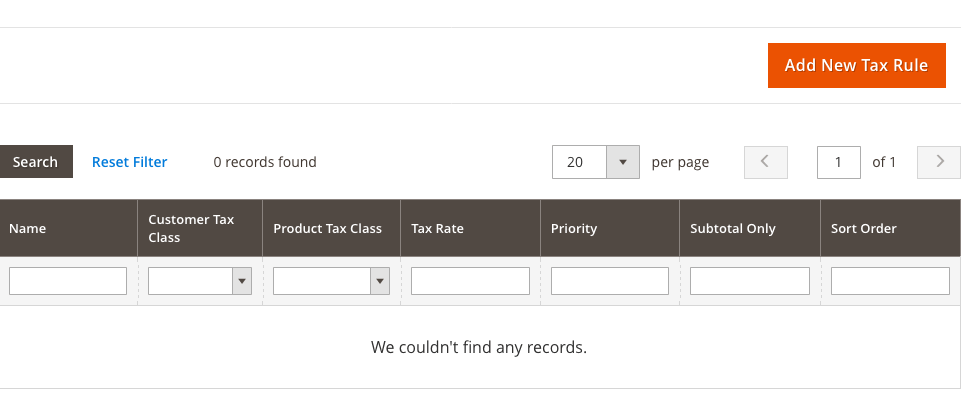The image size is (971, 414).
Task: Sort by Sort Order column header
Action: pyautogui.click(x=890, y=228)
